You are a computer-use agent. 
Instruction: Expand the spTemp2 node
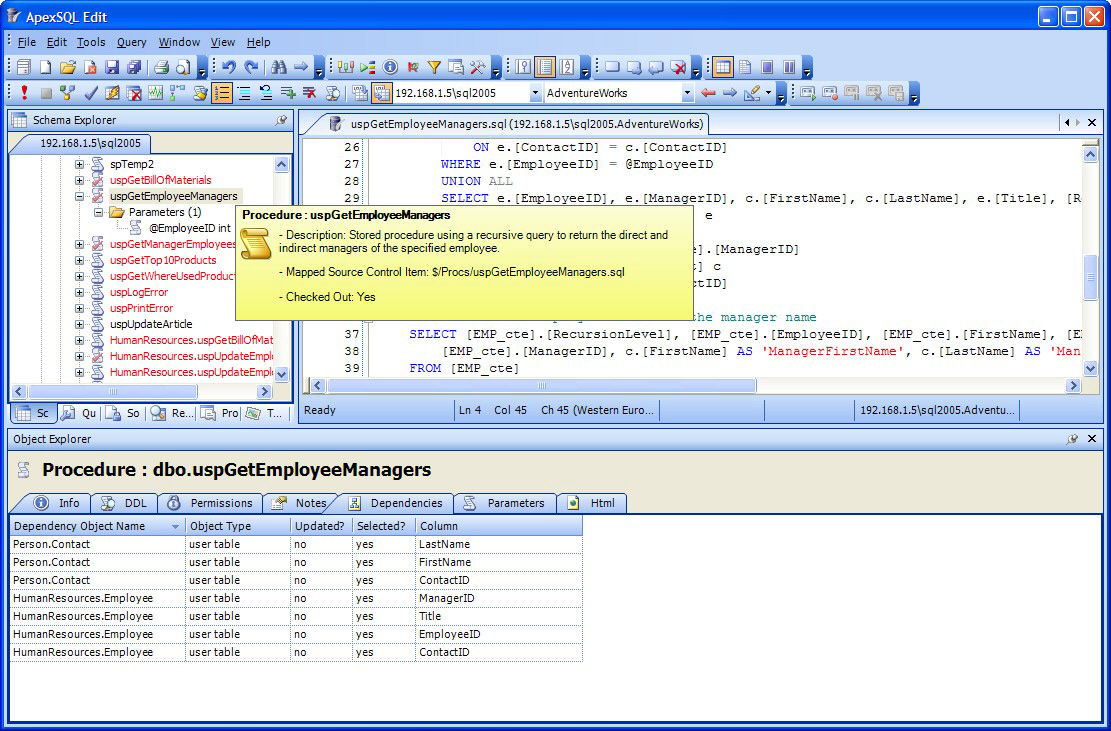[79, 164]
